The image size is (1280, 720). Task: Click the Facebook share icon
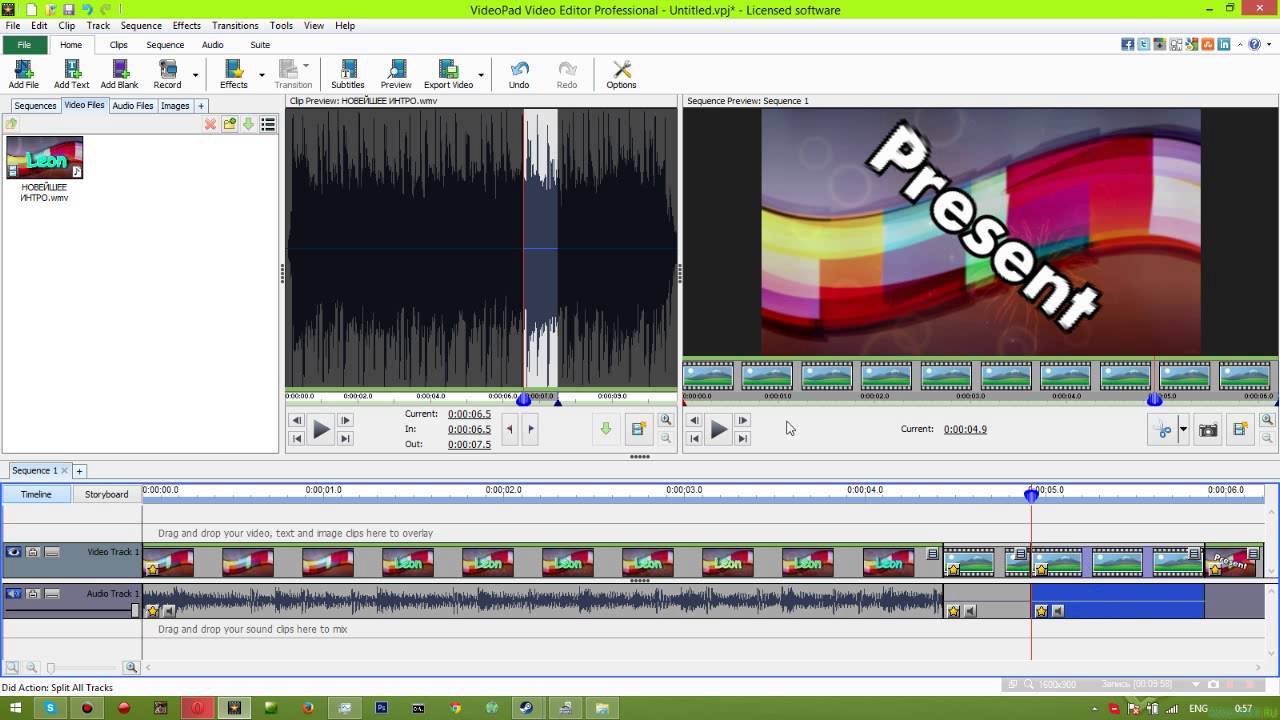(1128, 44)
